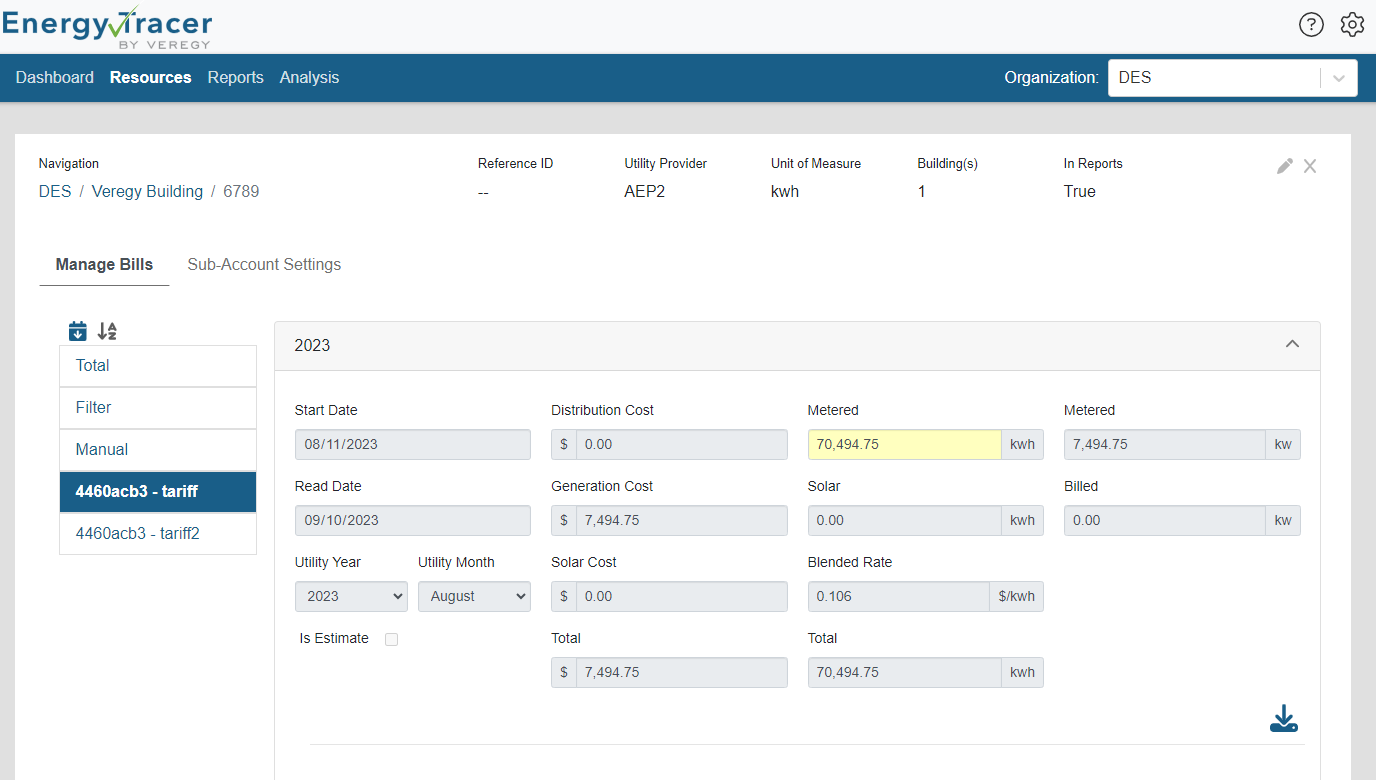Viewport: 1376px width, 780px height.
Task: Click the Billed kw field
Action: click(1165, 520)
